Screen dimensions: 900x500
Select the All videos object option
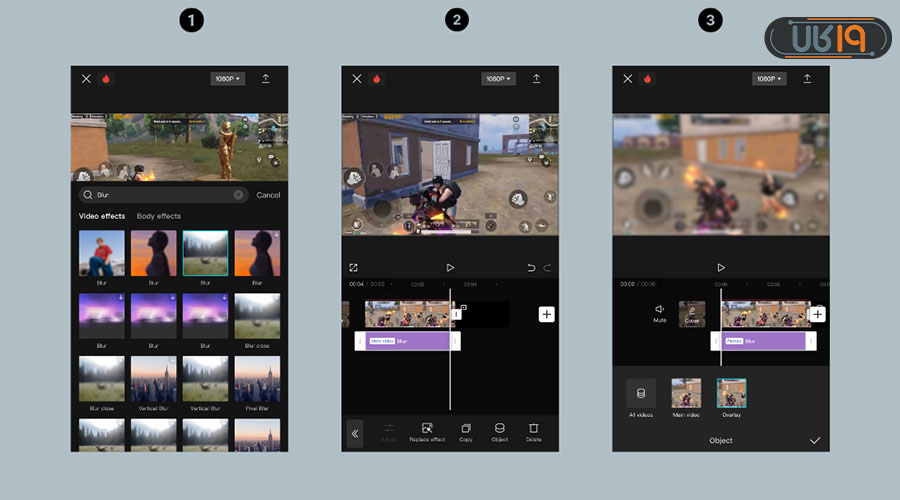(x=641, y=394)
